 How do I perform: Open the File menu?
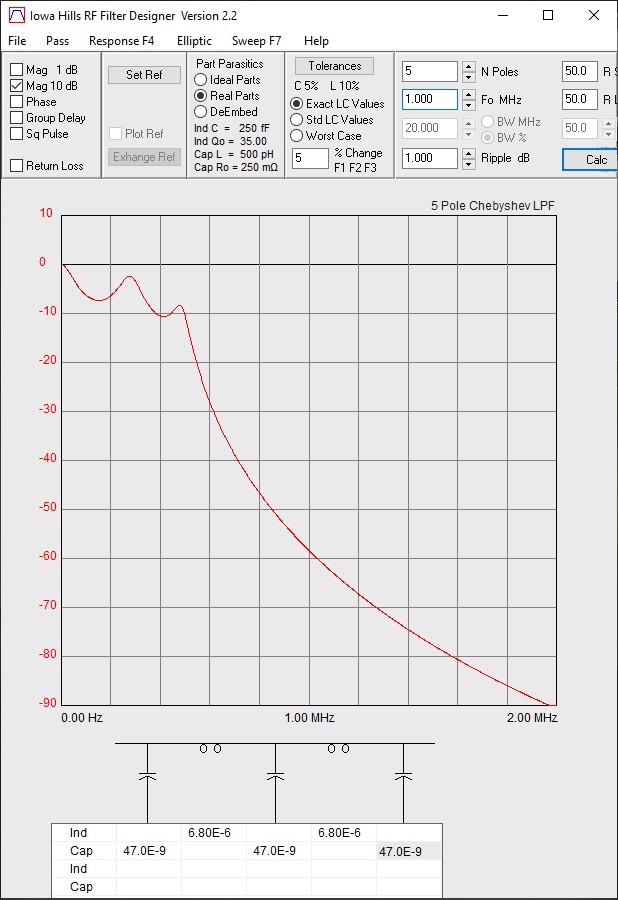(17, 41)
